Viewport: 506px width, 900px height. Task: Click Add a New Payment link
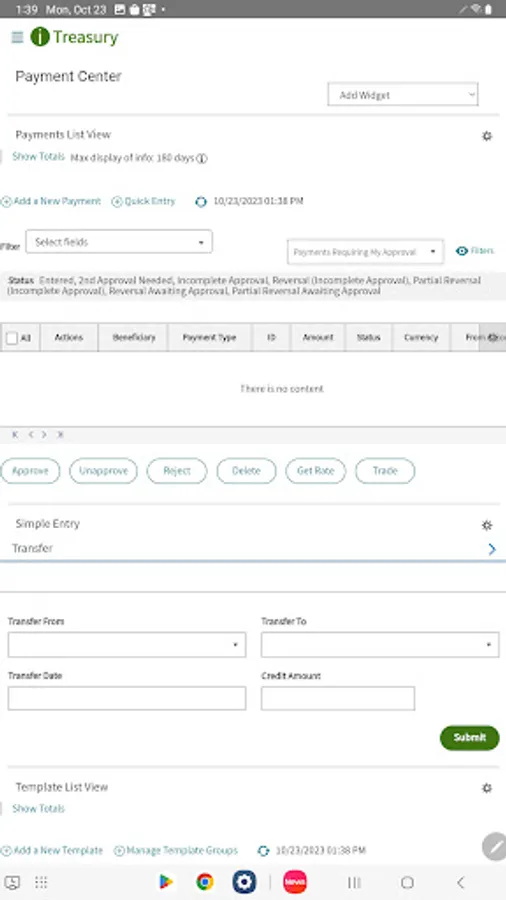click(51, 201)
